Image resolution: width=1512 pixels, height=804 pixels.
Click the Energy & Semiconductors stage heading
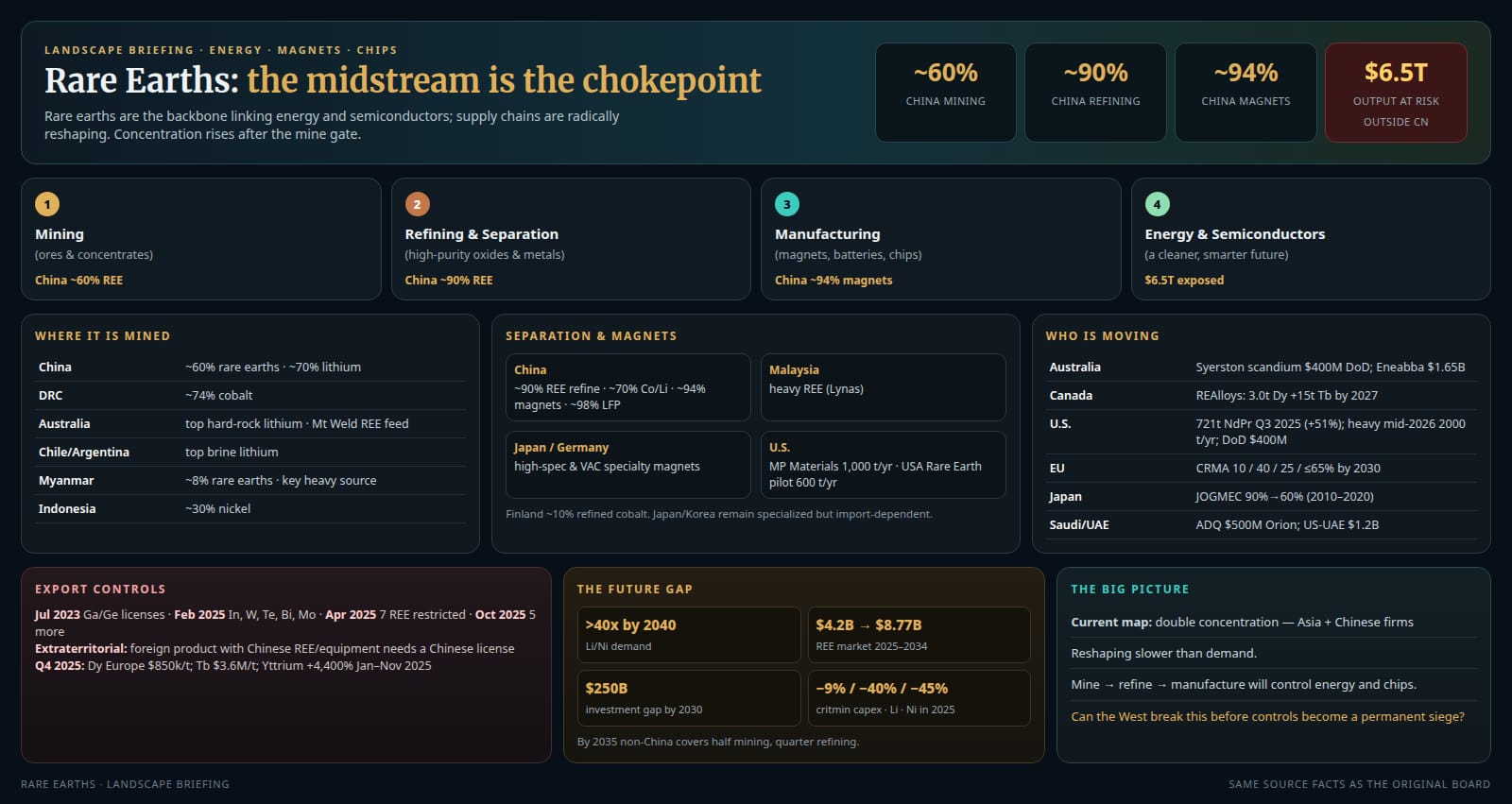1235,234
